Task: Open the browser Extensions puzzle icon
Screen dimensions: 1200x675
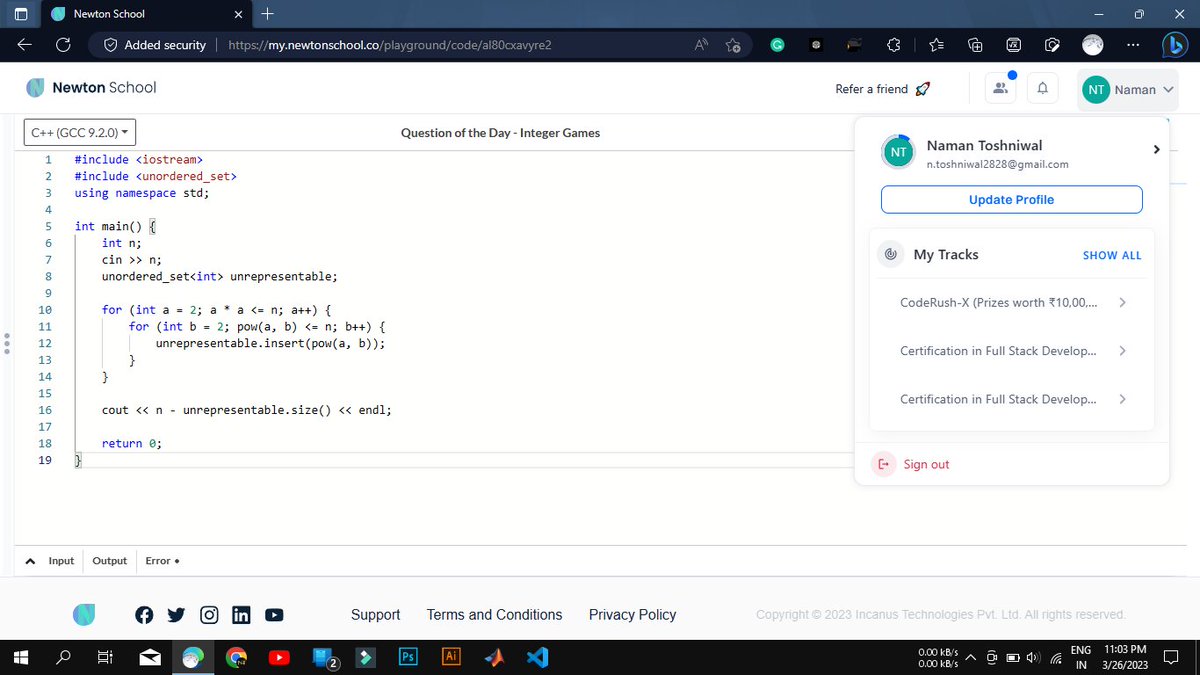Action: coord(894,45)
